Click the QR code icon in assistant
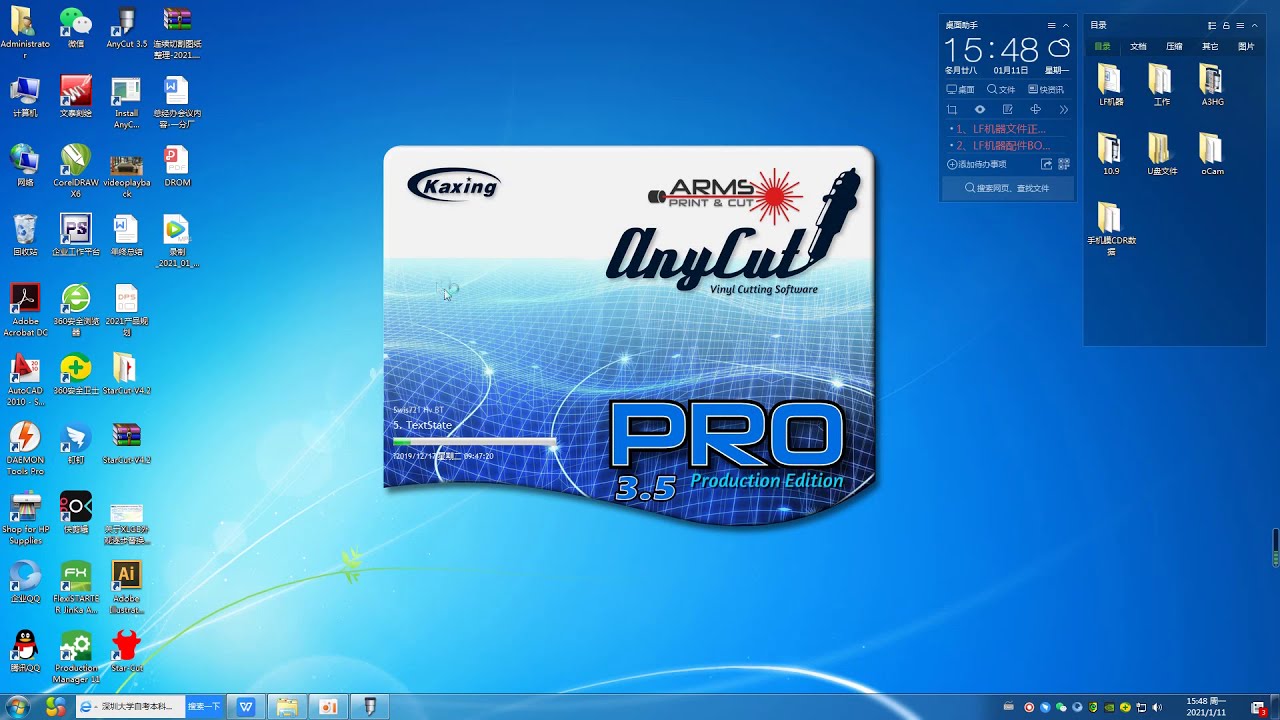 pos(1064,164)
